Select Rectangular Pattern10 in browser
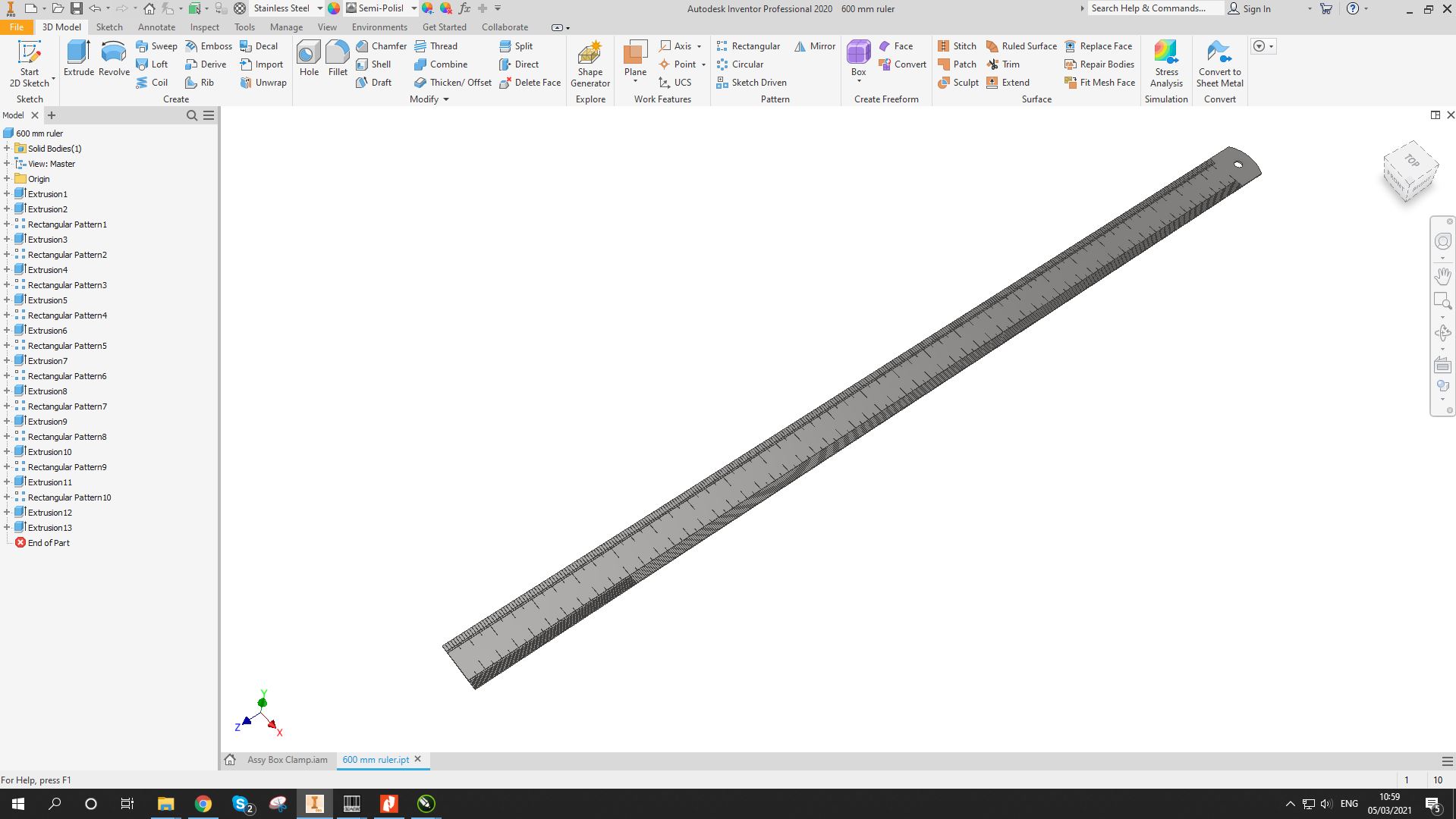The width and height of the screenshot is (1456, 819). coord(69,497)
